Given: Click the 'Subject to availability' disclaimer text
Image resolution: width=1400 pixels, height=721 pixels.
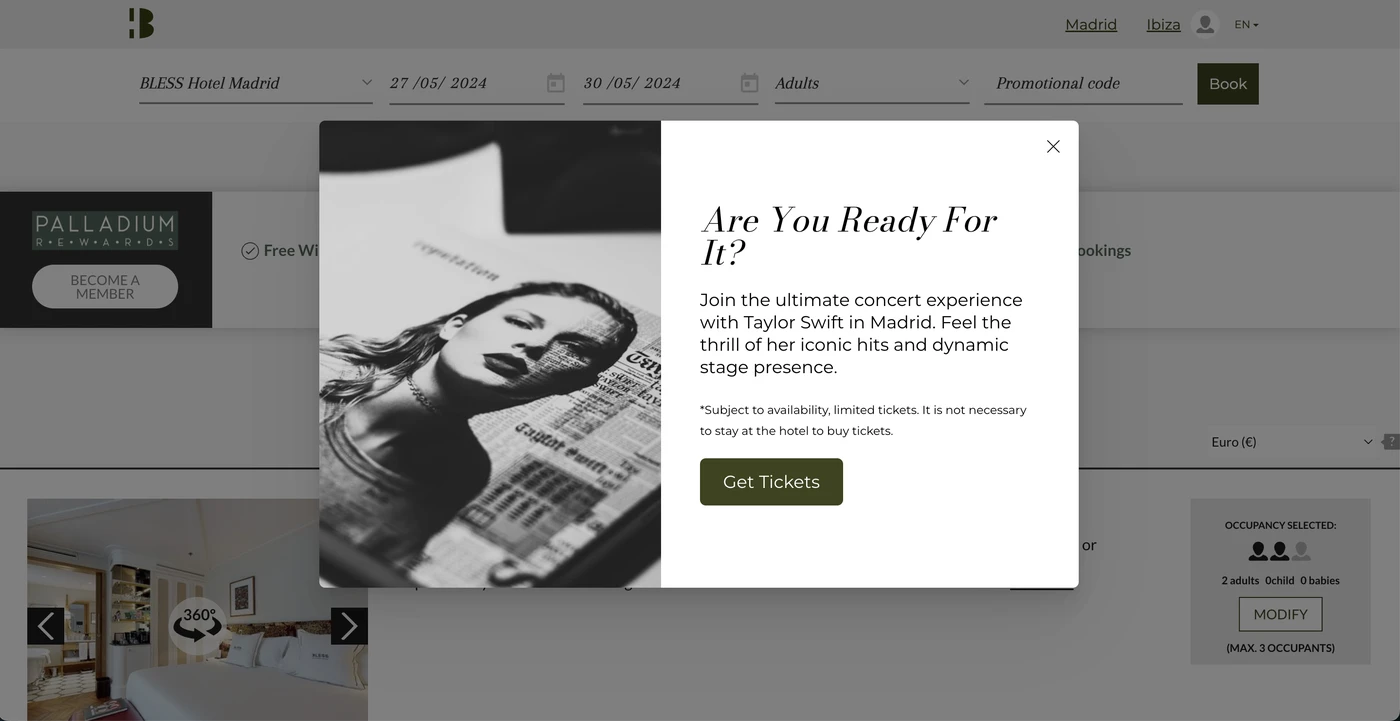Looking at the screenshot, I should (x=863, y=420).
